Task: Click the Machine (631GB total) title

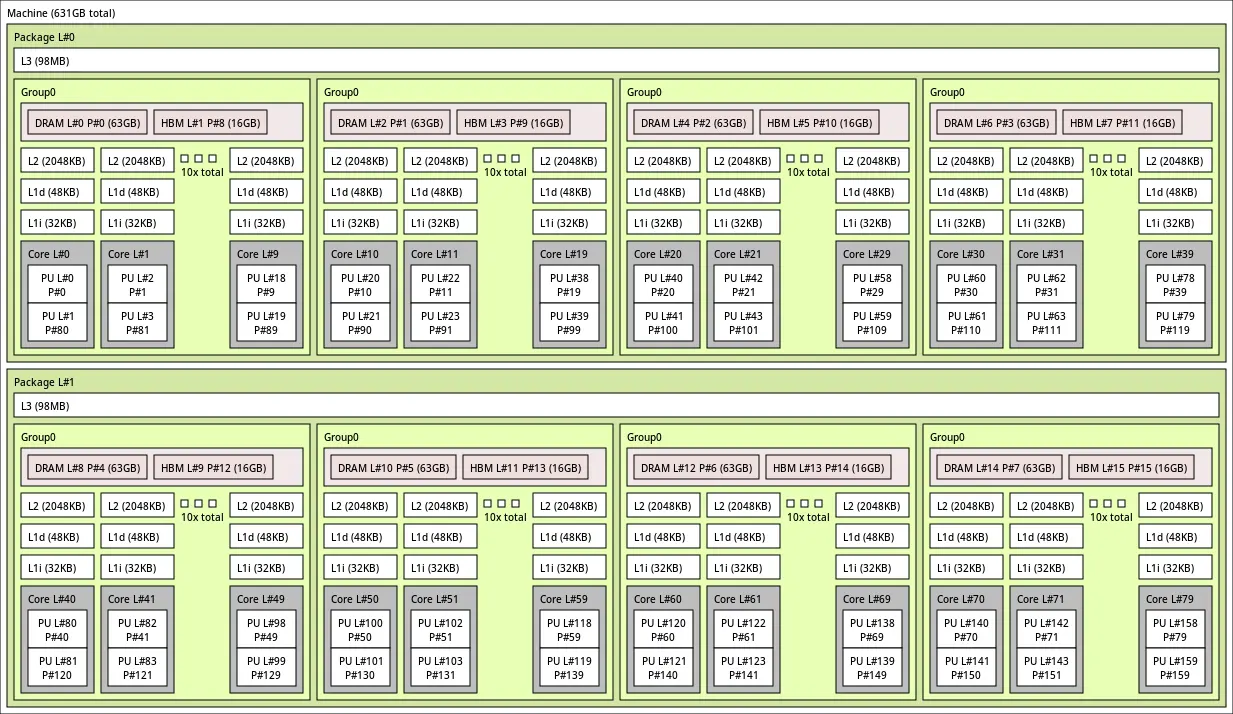Action: click(x=61, y=13)
